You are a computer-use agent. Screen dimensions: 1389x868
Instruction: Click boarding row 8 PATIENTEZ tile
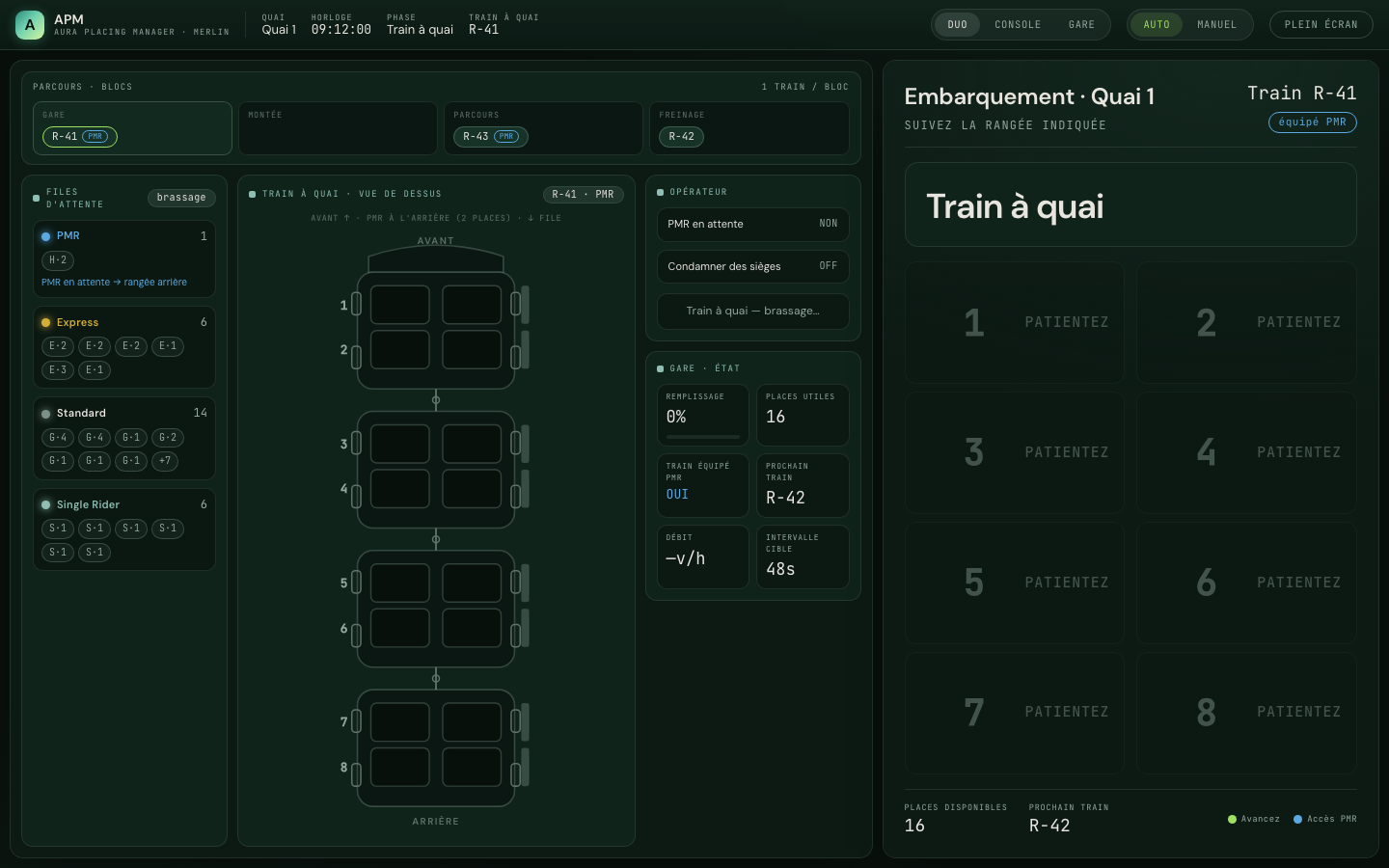1246,713
